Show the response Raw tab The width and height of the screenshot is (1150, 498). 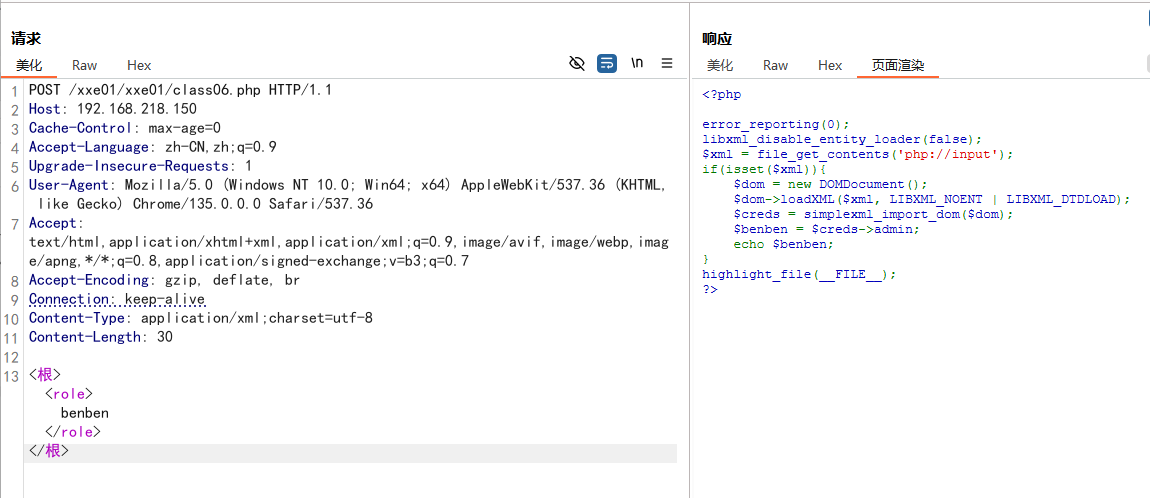click(x=776, y=65)
